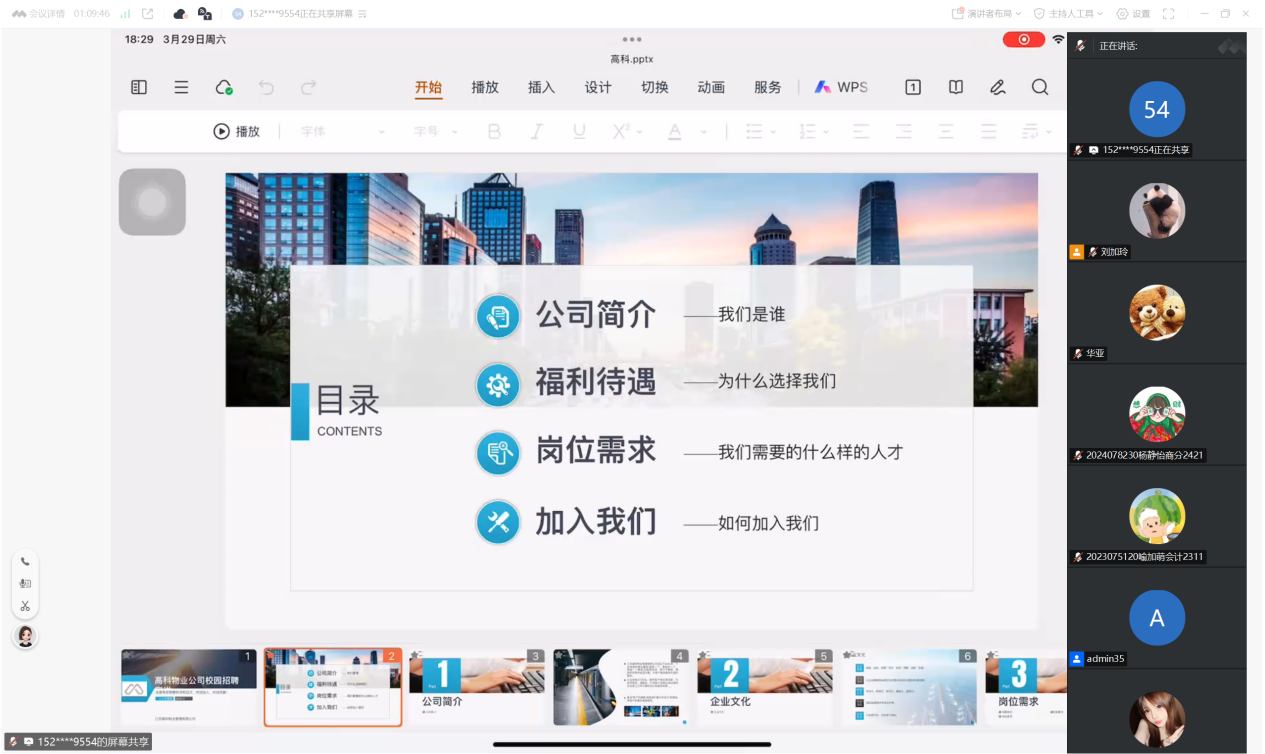
Task: Open the 动画 tab
Action: coord(711,88)
